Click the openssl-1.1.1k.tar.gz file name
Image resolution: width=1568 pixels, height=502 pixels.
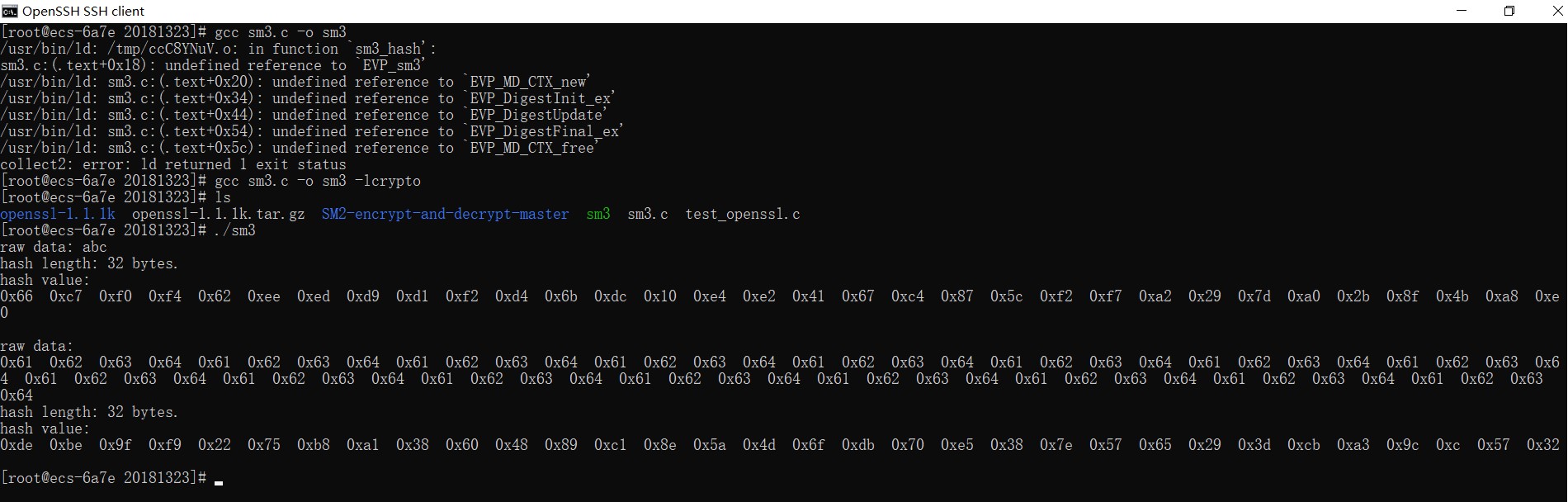pos(218,214)
